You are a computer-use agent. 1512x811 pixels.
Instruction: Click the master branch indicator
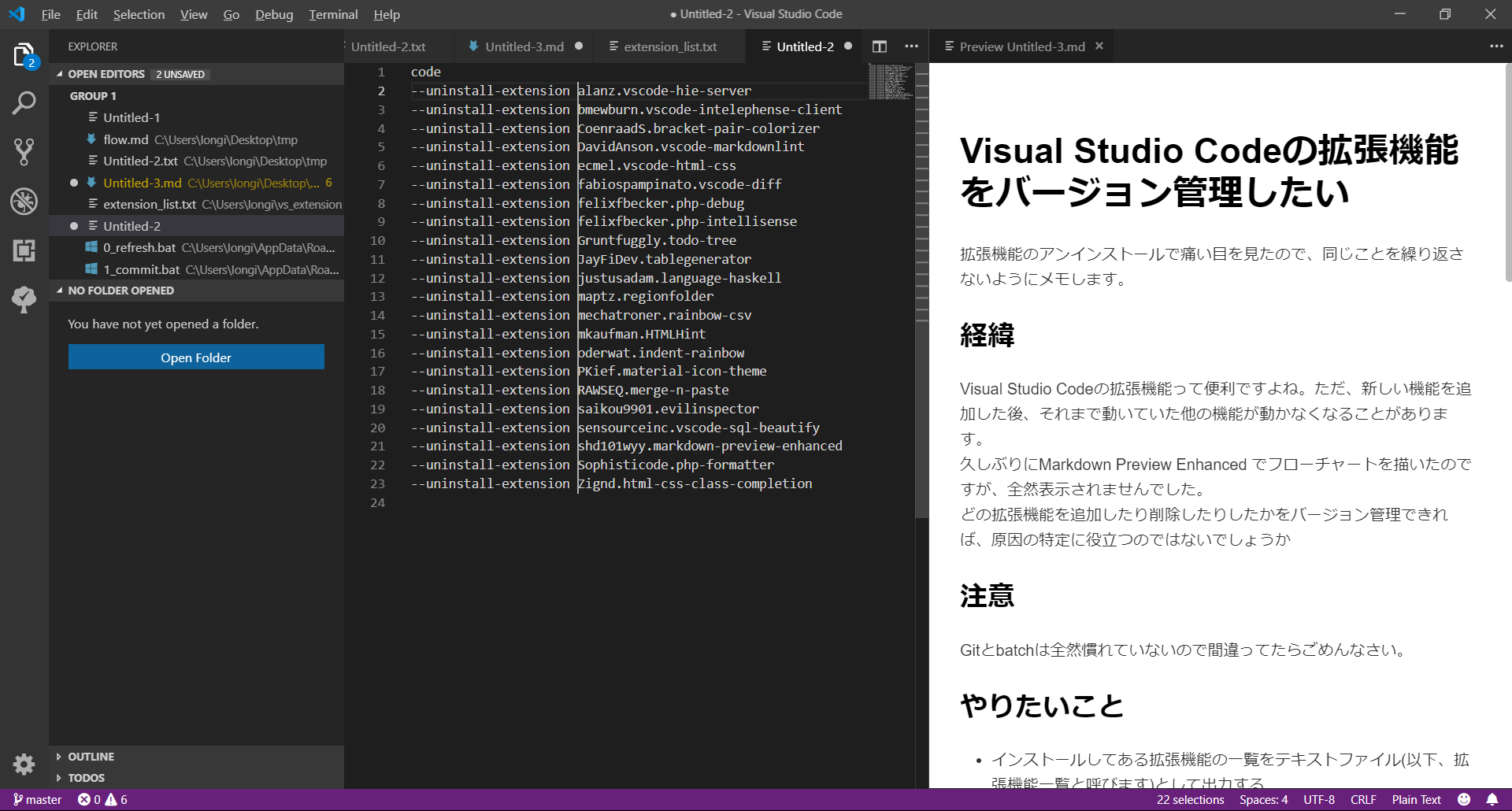(x=37, y=799)
